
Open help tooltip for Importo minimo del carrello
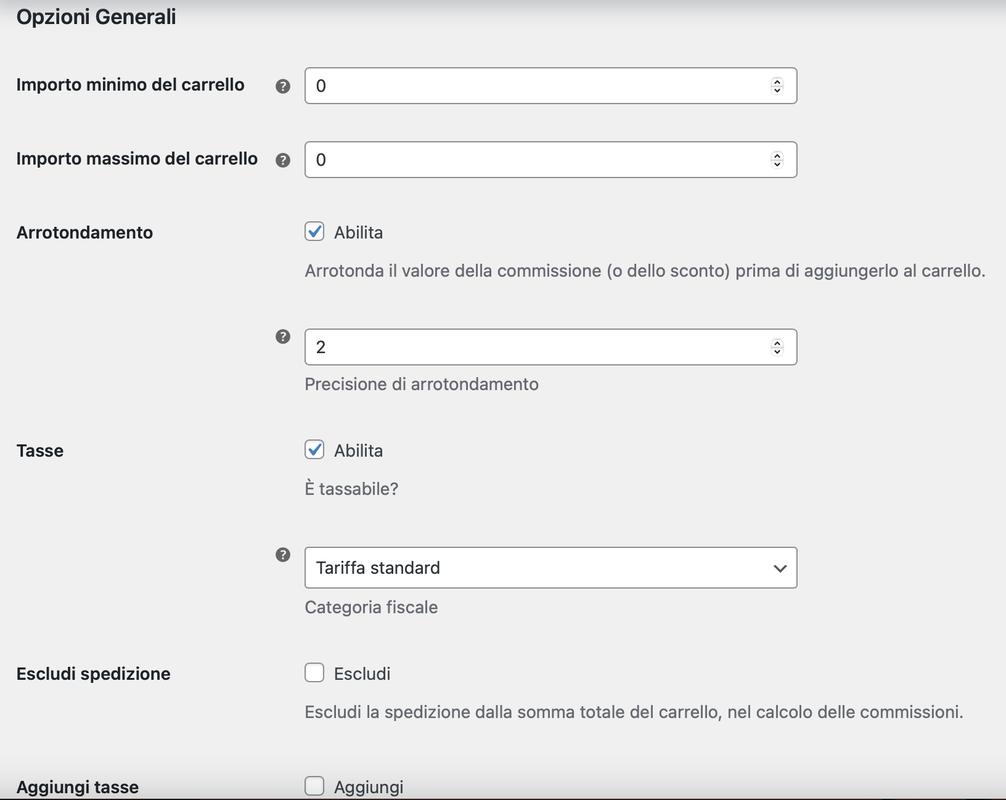tap(283, 86)
